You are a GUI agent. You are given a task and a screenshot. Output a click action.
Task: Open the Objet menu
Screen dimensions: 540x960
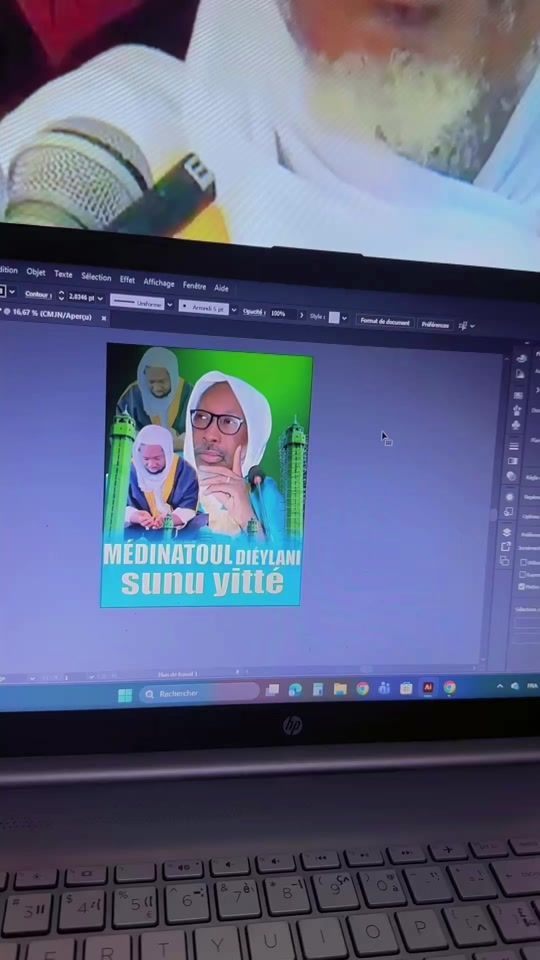click(x=36, y=272)
